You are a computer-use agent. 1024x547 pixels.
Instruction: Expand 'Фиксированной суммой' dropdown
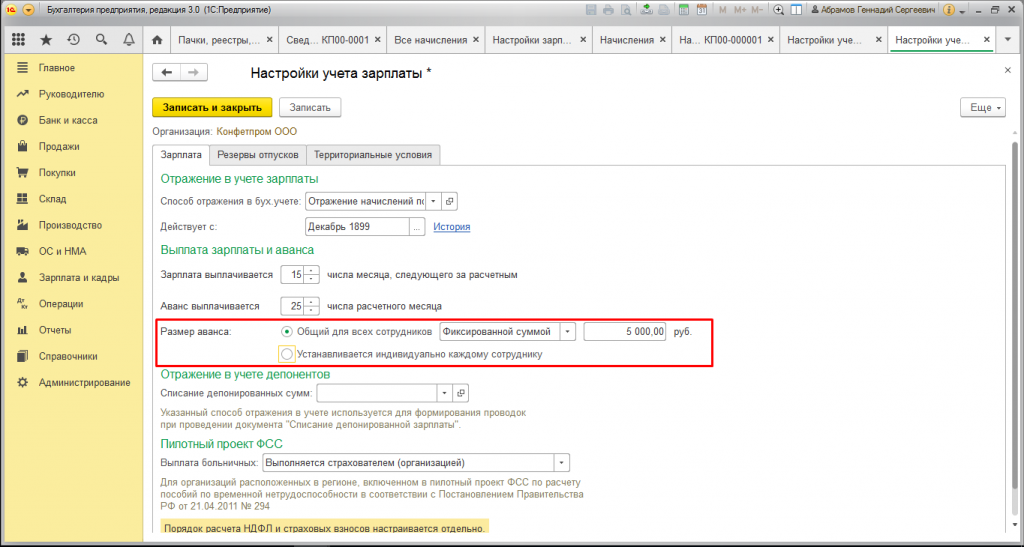[x=568, y=331]
